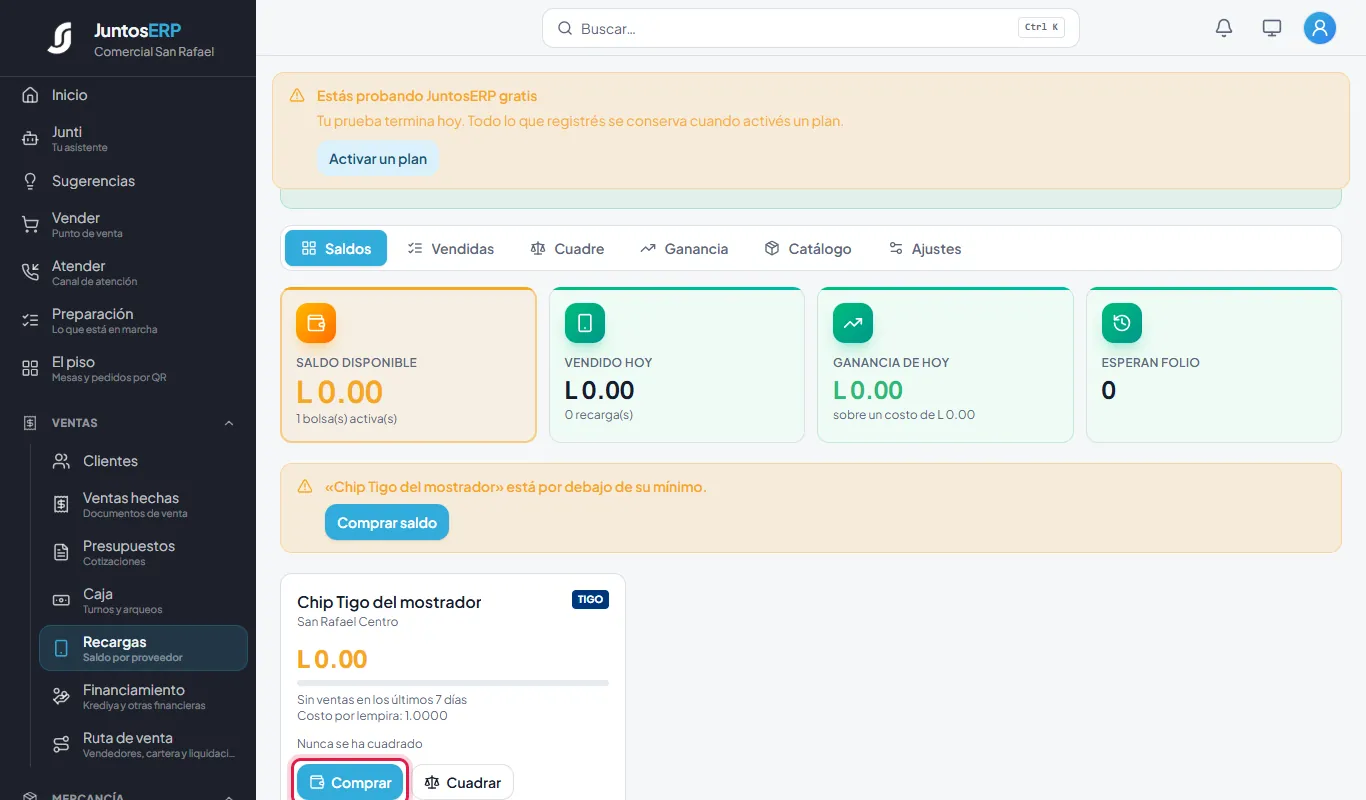This screenshot has height=800, width=1366.
Task: Open Vender punto de venta
Action: pyautogui.click(x=128, y=224)
